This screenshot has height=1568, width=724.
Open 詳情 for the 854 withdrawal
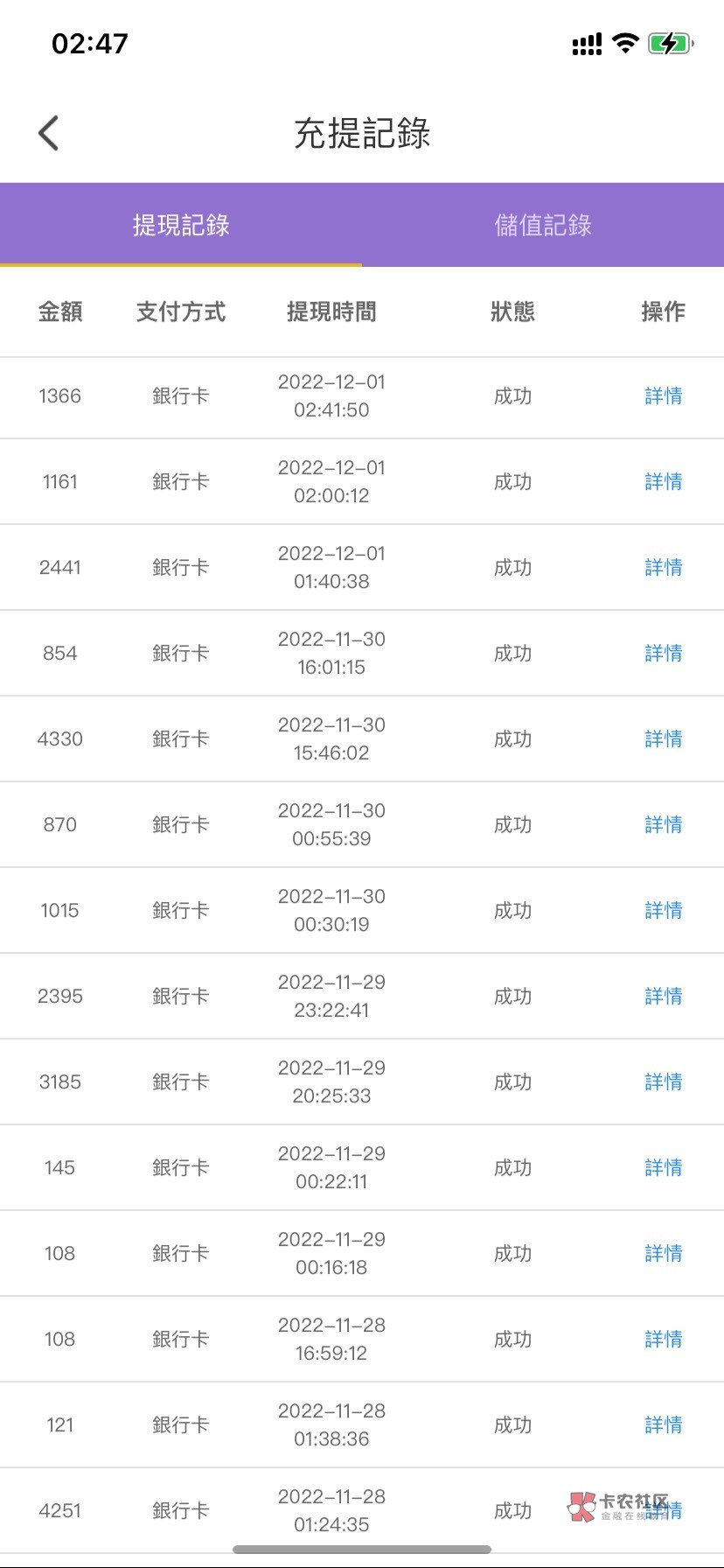pos(663,654)
